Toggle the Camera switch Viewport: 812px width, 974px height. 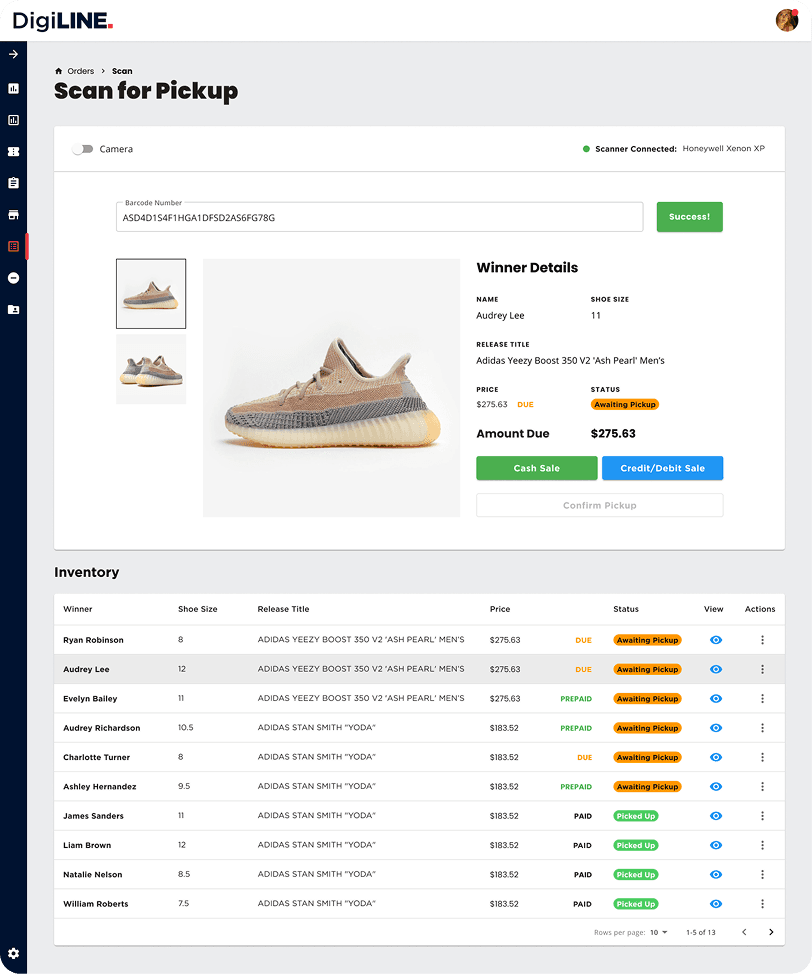(x=82, y=149)
